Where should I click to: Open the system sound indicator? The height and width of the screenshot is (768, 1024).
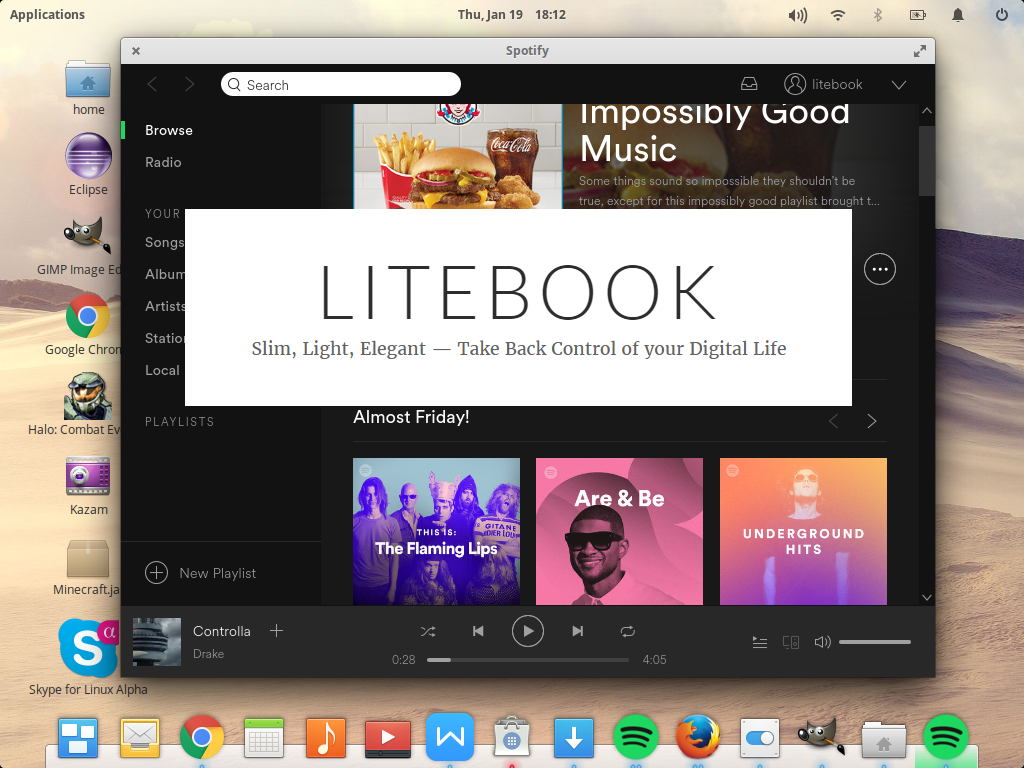797,15
